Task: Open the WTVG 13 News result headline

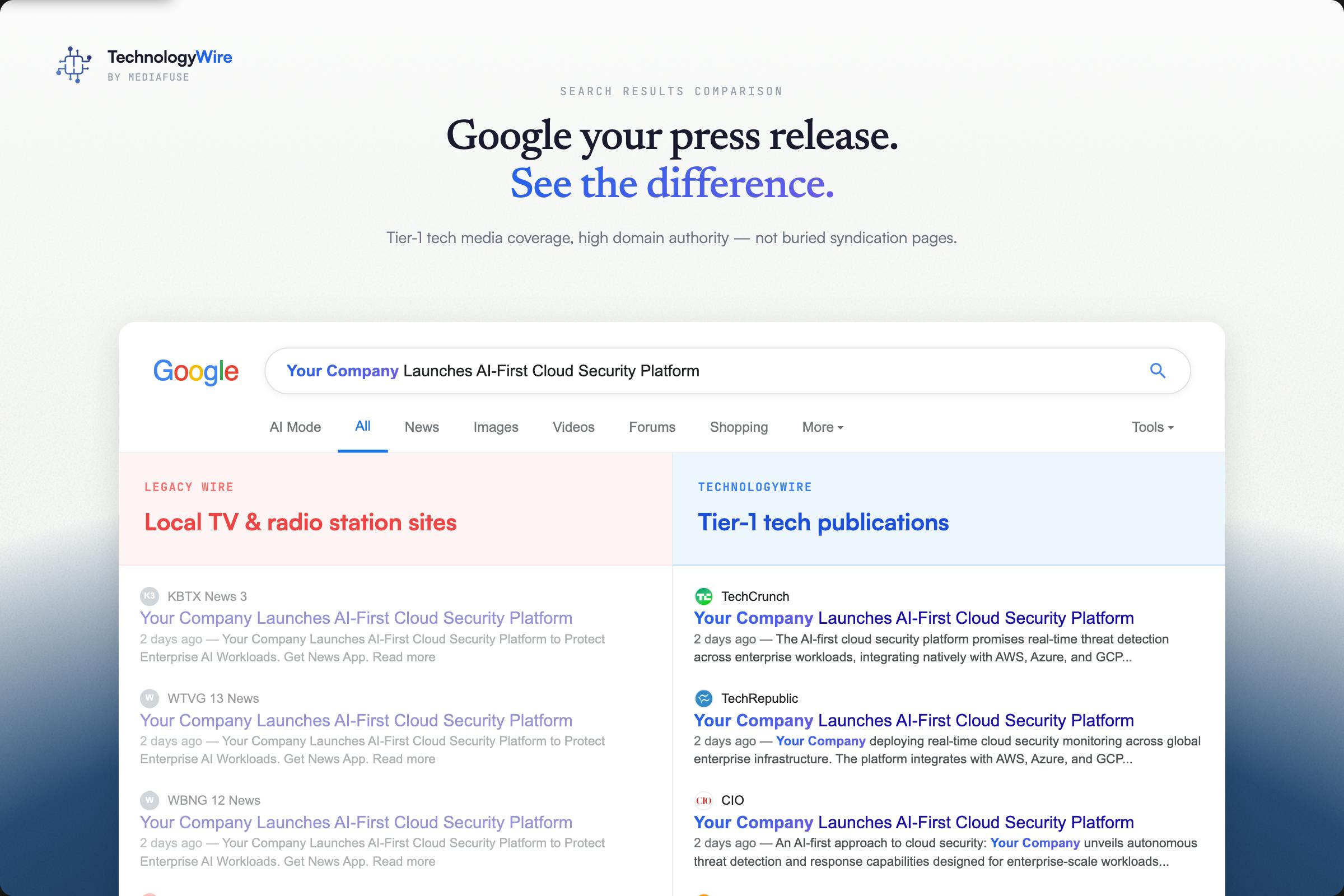Action: click(x=356, y=720)
